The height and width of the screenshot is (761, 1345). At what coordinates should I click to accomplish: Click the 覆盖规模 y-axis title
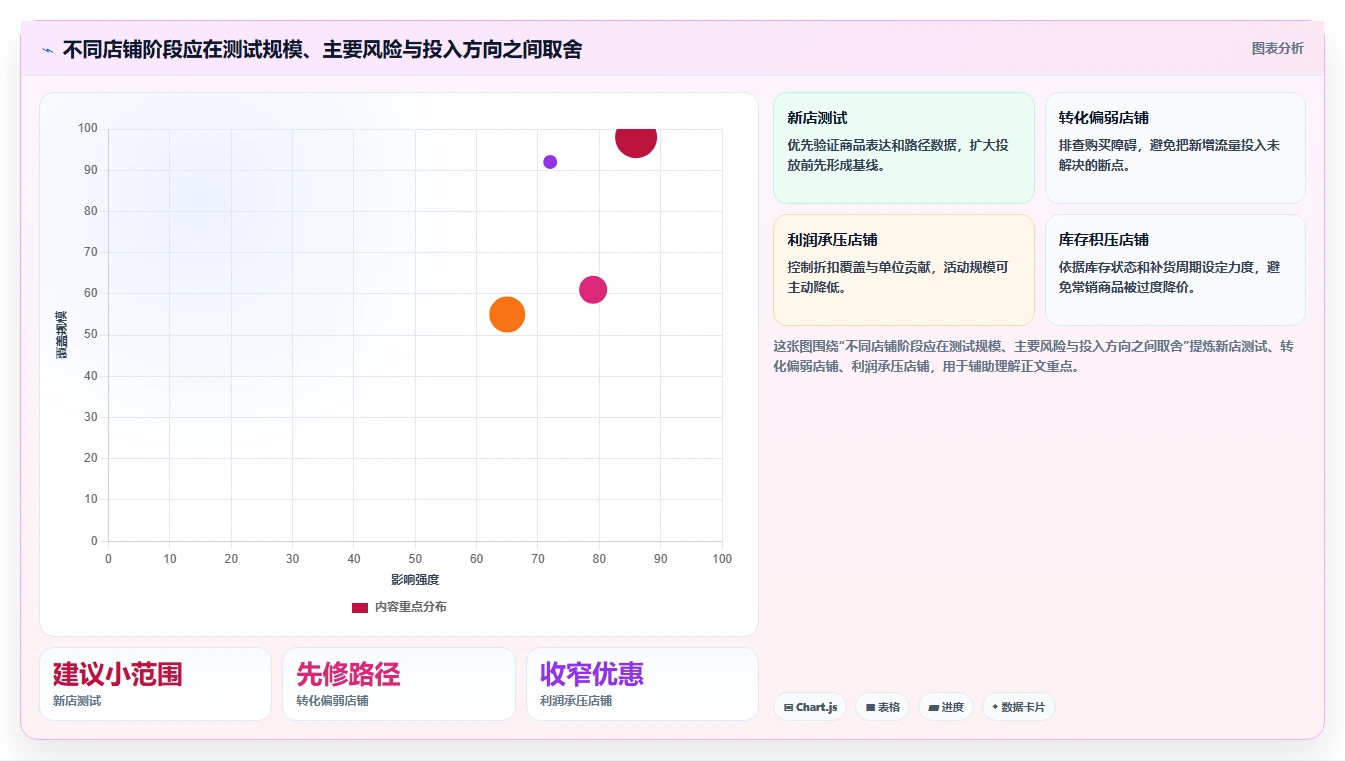click(61, 335)
